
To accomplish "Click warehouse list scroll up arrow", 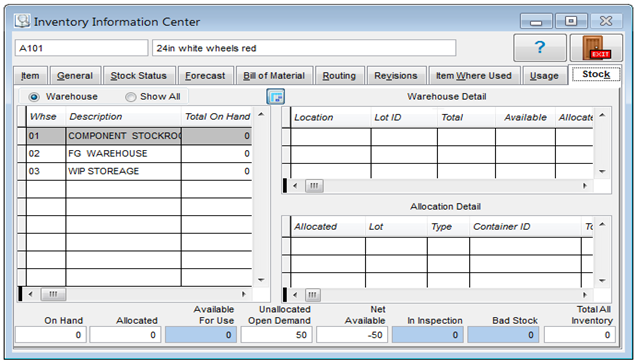I will click(261, 115).
